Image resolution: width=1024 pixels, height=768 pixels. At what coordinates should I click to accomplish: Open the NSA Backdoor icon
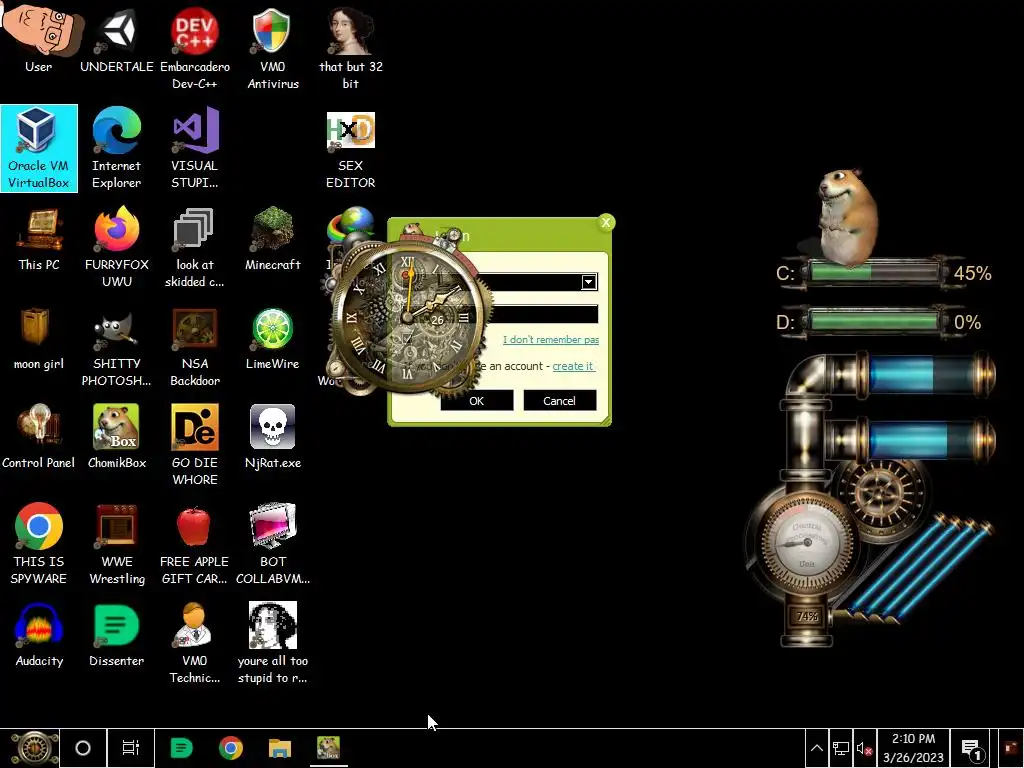(195, 346)
